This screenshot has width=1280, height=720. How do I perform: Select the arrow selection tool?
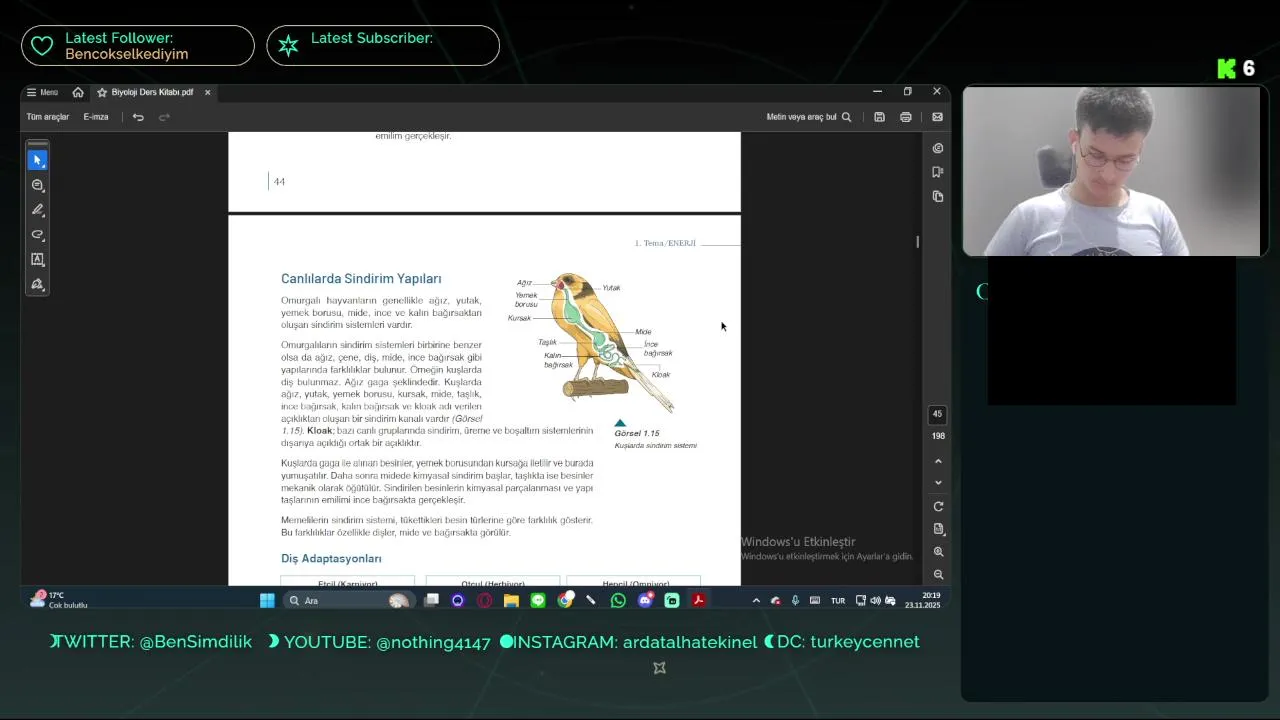pyautogui.click(x=38, y=160)
